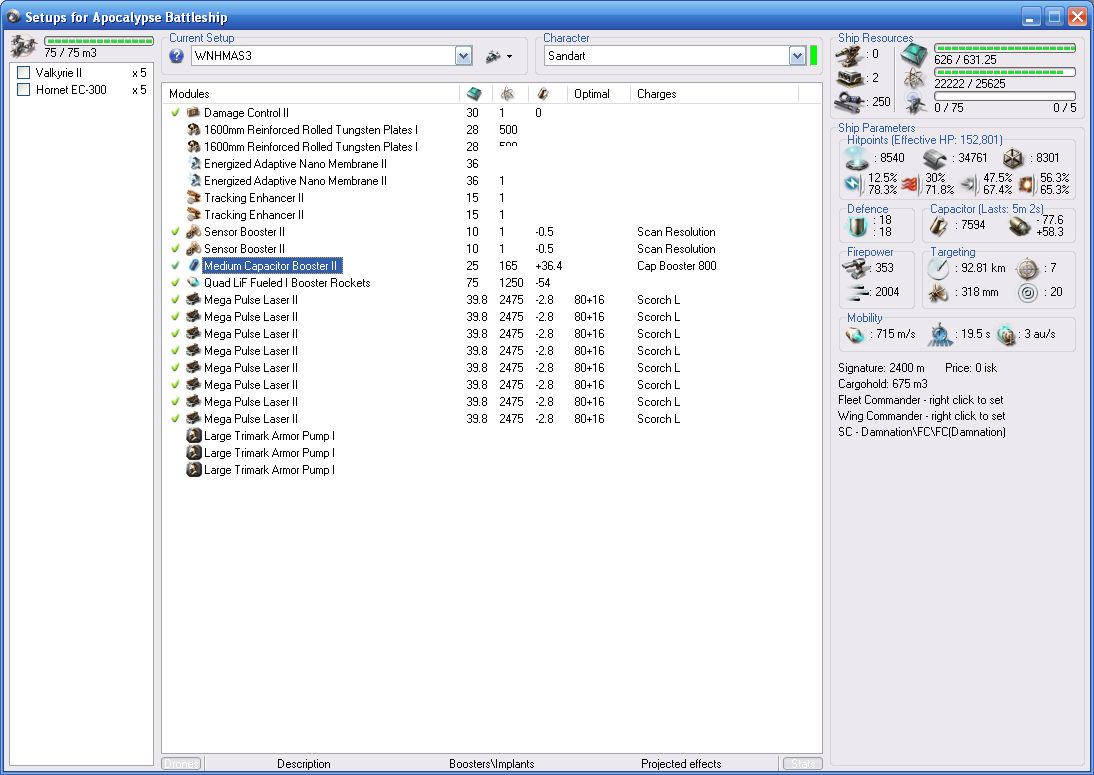This screenshot has height=775, width=1094.
Task: Click the capacitor capacity icon showing 7594
Action: coord(939,225)
